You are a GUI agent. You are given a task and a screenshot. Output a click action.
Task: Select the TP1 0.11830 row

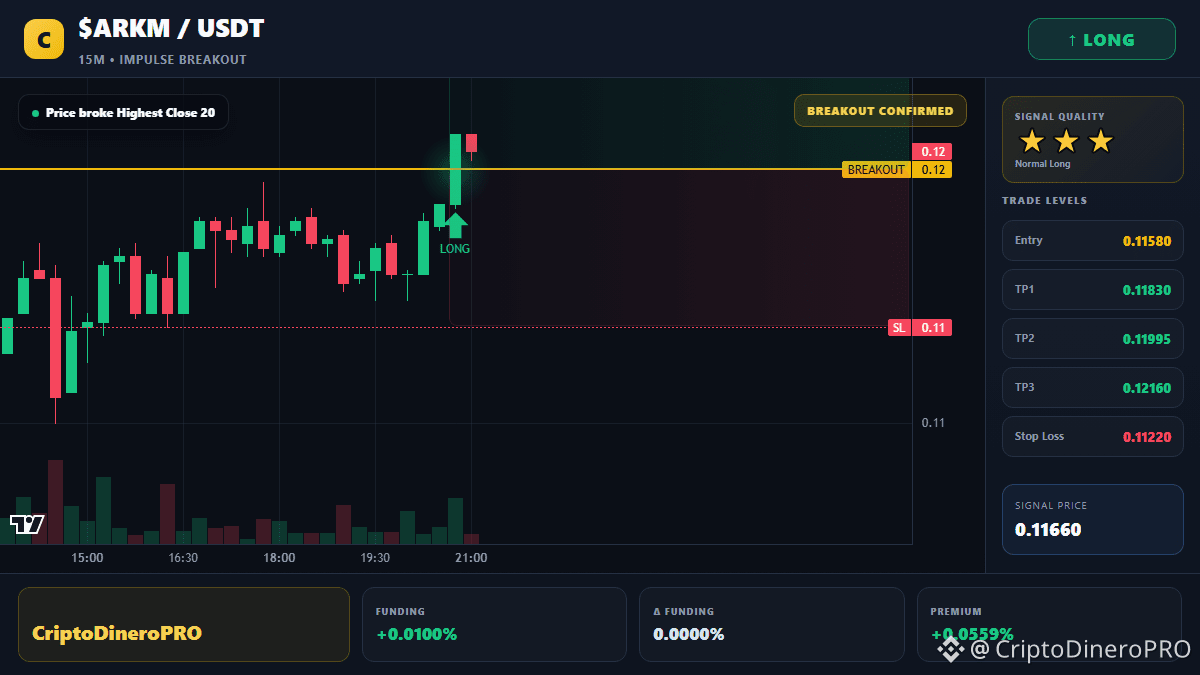1093,290
